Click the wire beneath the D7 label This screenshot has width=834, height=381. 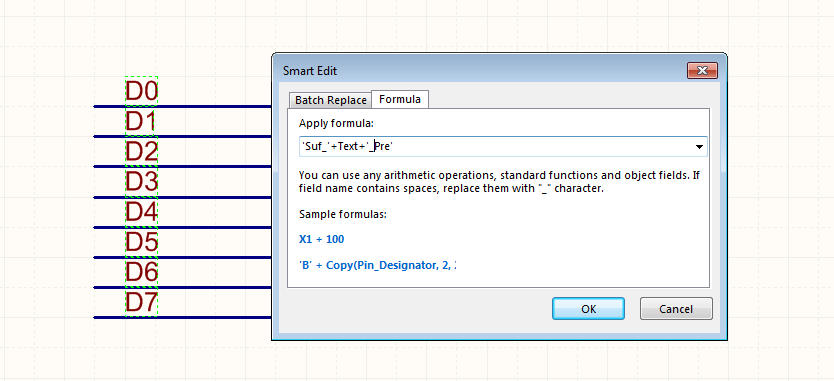[x=182, y=318]
